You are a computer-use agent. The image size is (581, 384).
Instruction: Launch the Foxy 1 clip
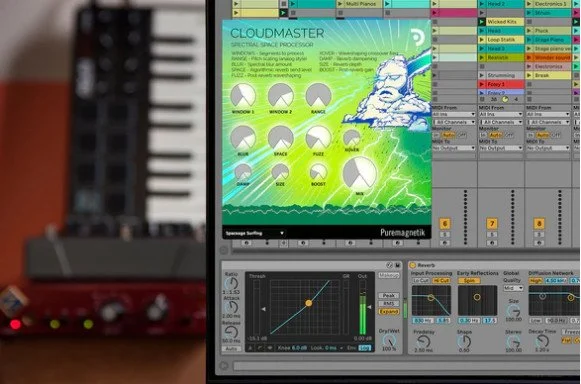coord(482,84)
